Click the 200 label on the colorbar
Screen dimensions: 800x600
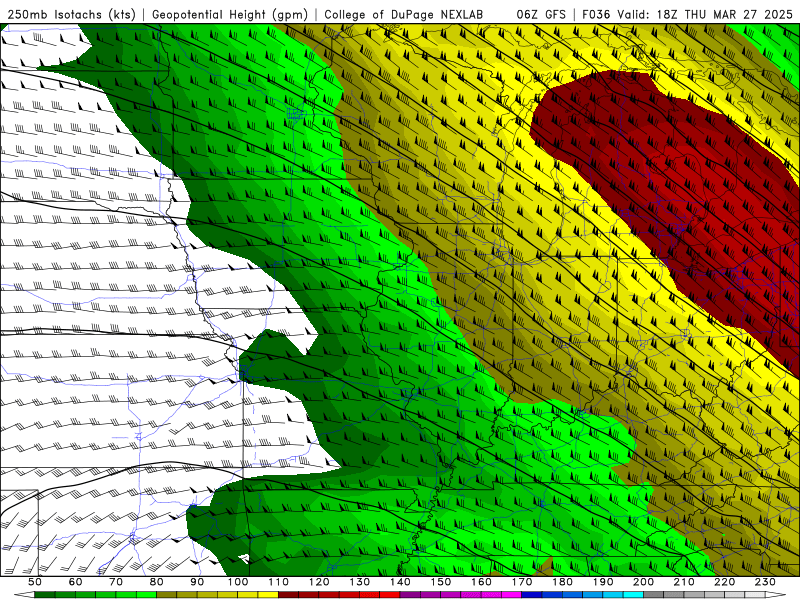coord(643,582)
